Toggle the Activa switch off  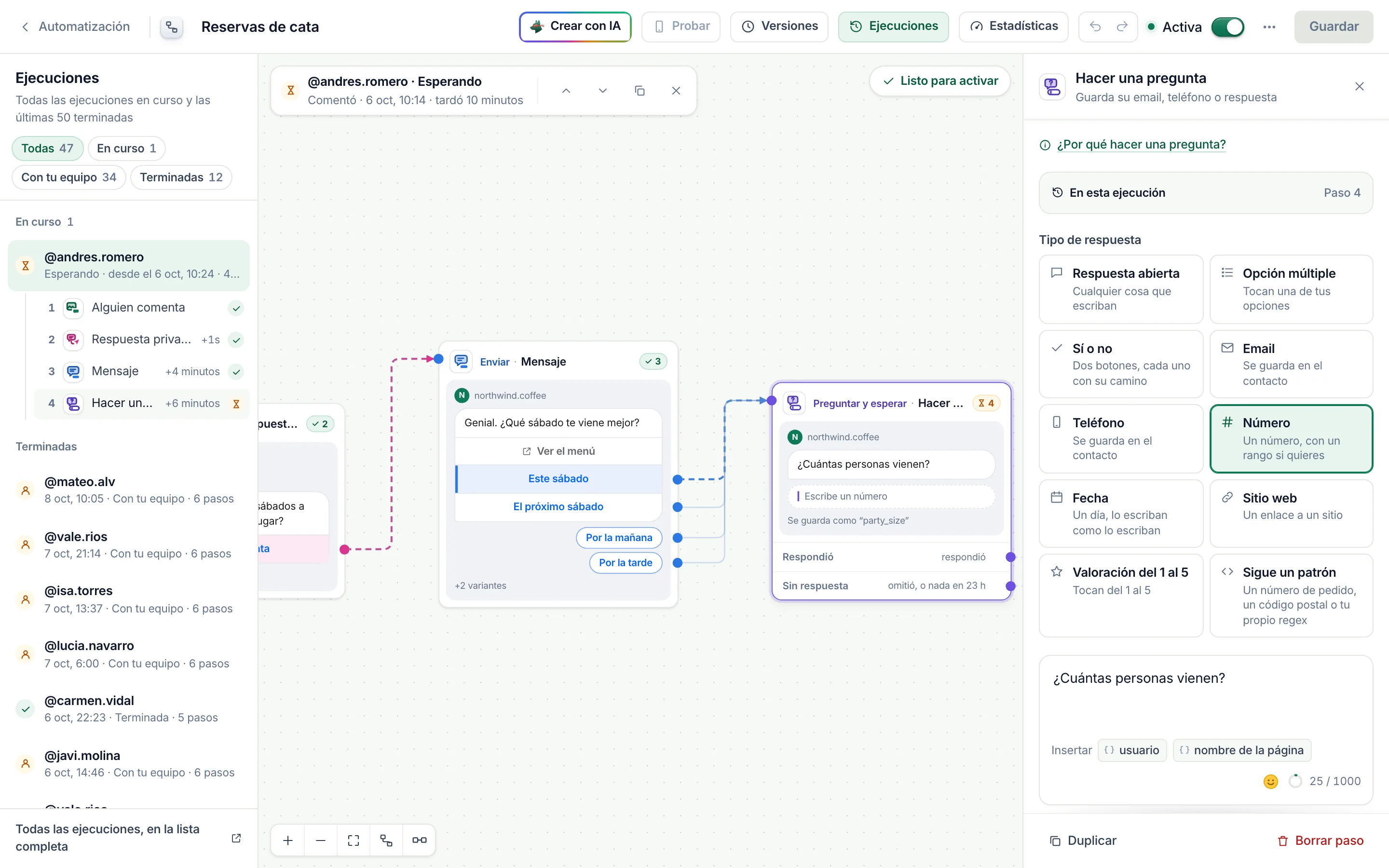(1227, 27)
